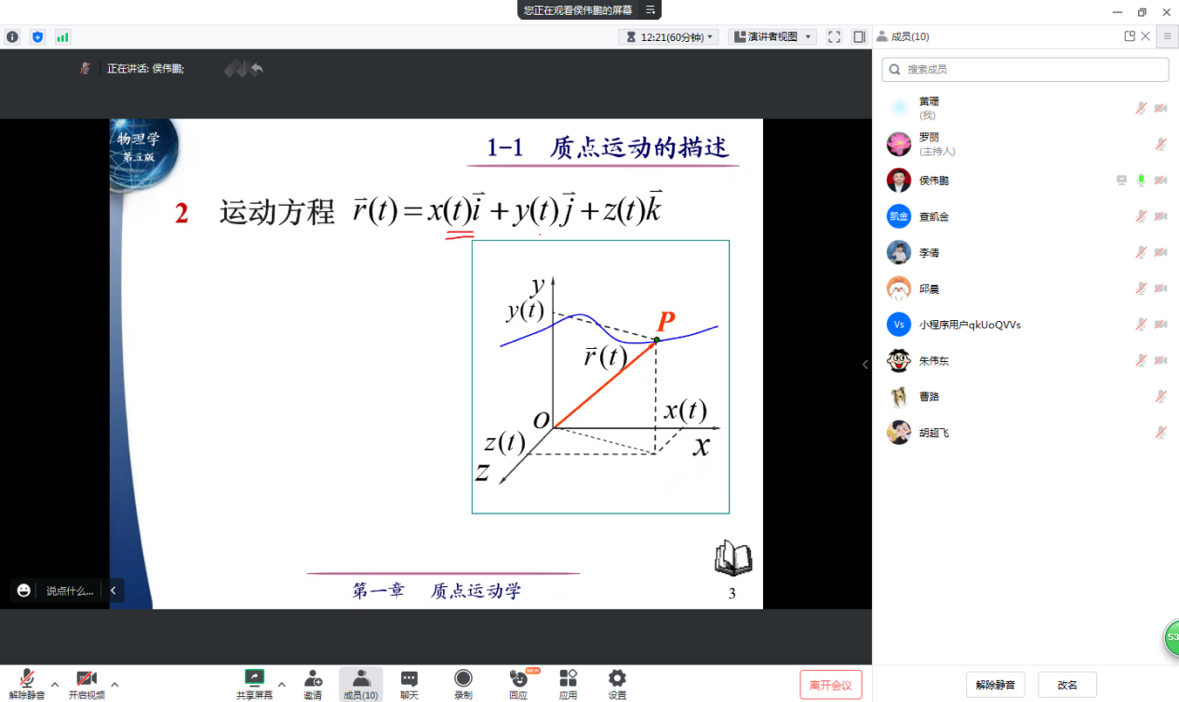Toggle 解除静音 microphone in the toolbar
This screenshot has width=1179, height=702.
tap(26, 684)
